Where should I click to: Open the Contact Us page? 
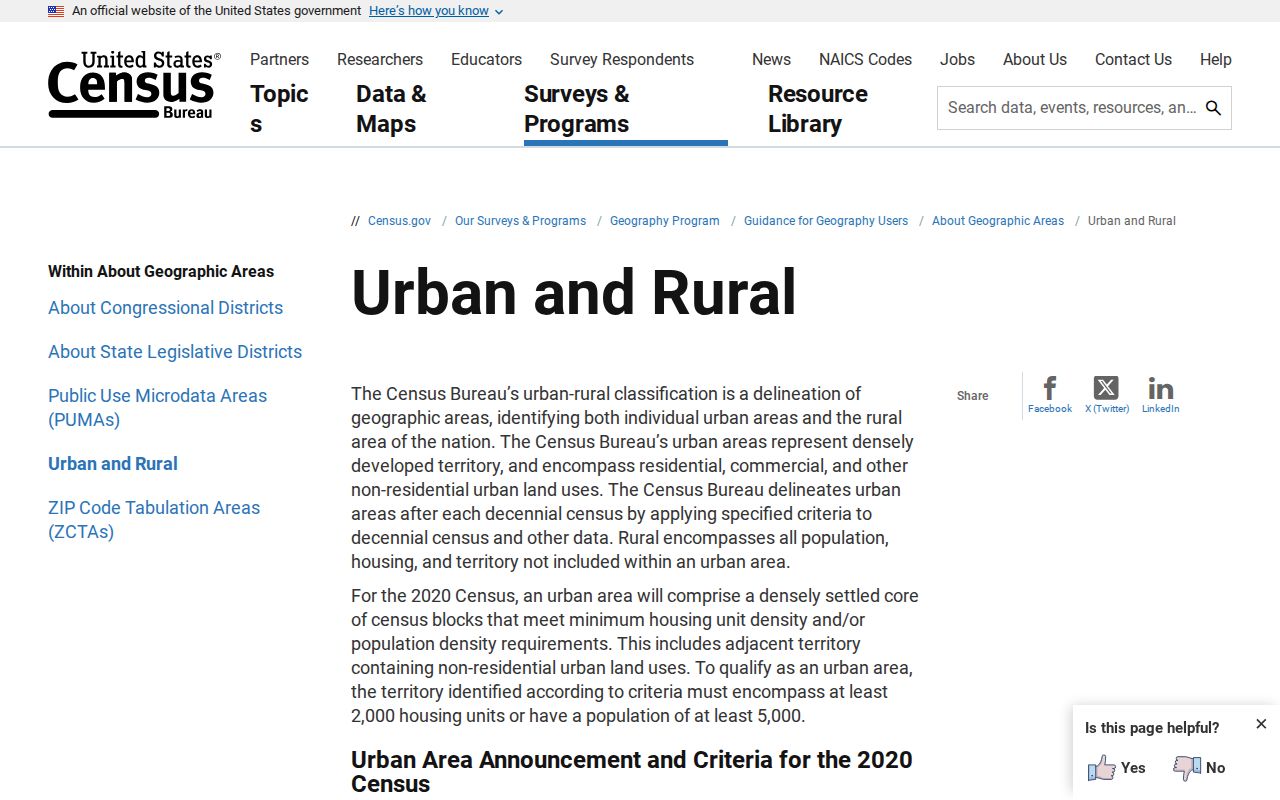click(x=1133, y=60)
